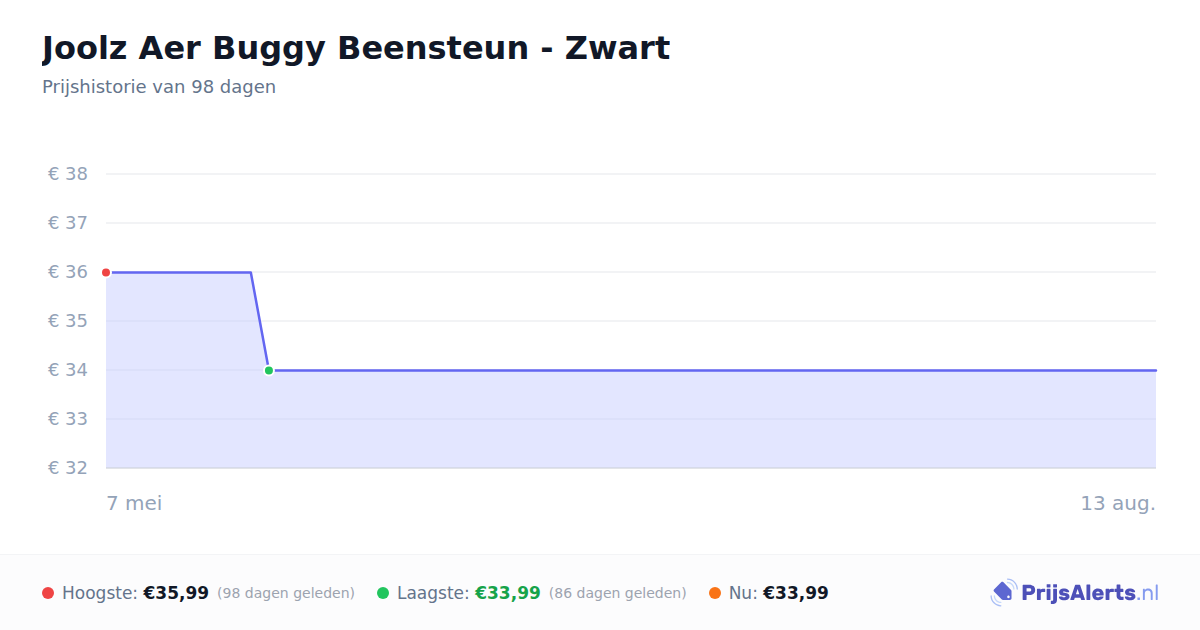
Task: Click the red highest-price dot on the chart
Action: tap(106, 272)
